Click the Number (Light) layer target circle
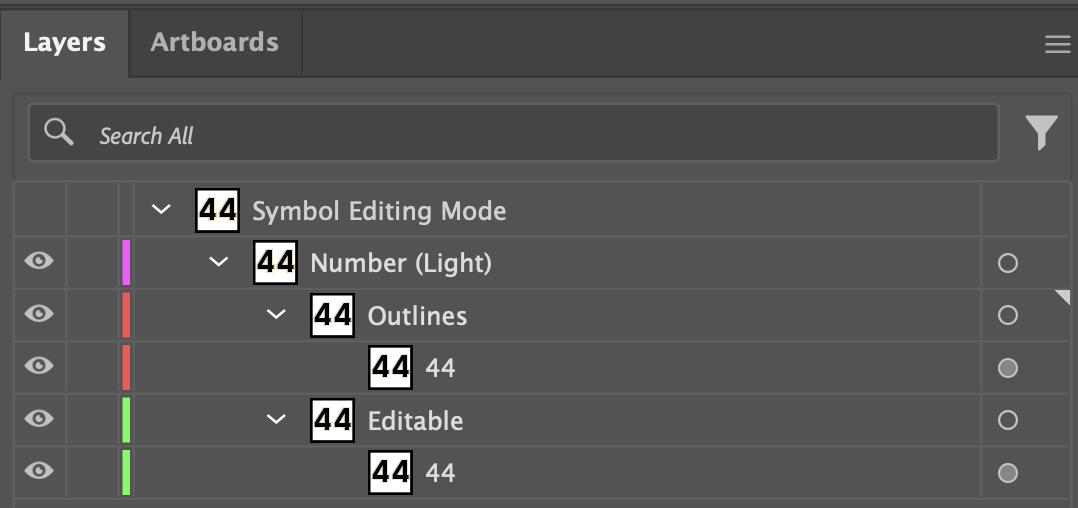The height and width of the screenshot is (508, 1078). coord(1007,263)
